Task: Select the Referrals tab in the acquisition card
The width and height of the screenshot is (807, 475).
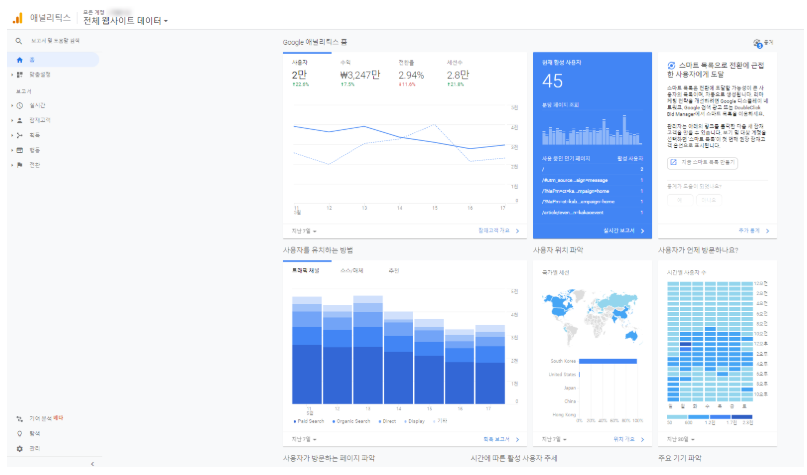Action: (x=393, y=271)
